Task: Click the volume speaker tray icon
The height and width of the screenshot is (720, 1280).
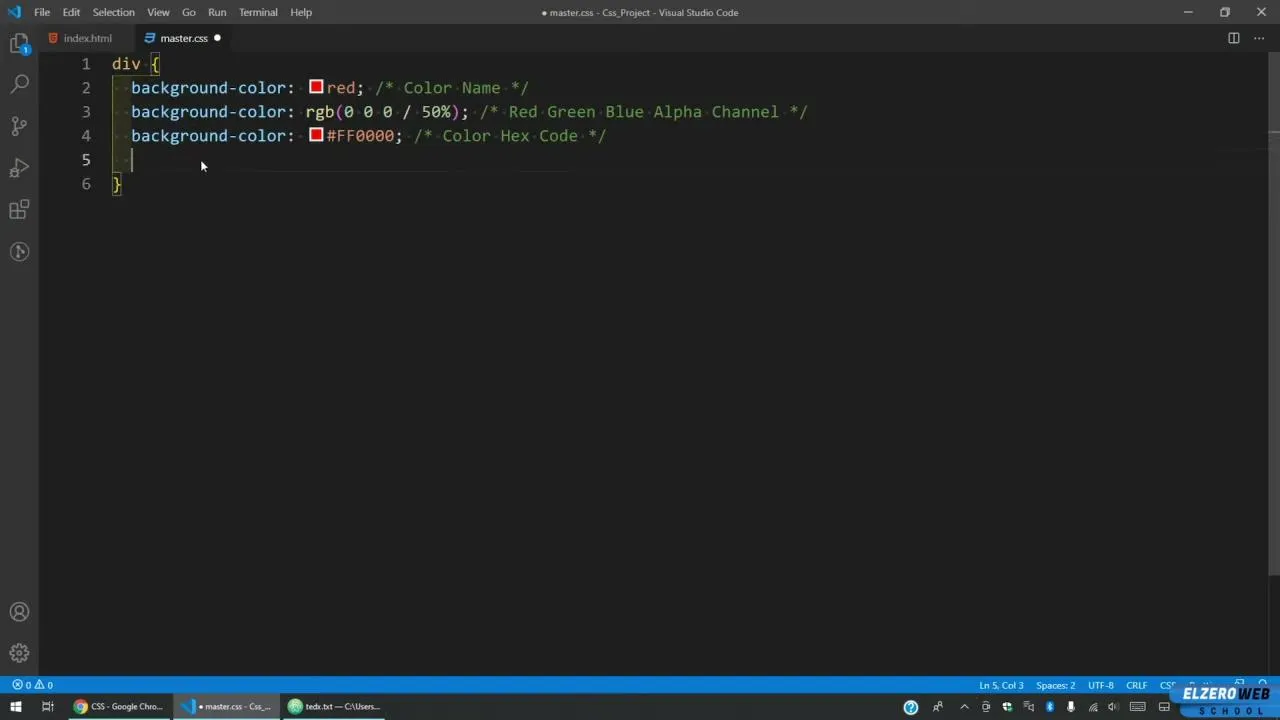Action: (1113, 707)
